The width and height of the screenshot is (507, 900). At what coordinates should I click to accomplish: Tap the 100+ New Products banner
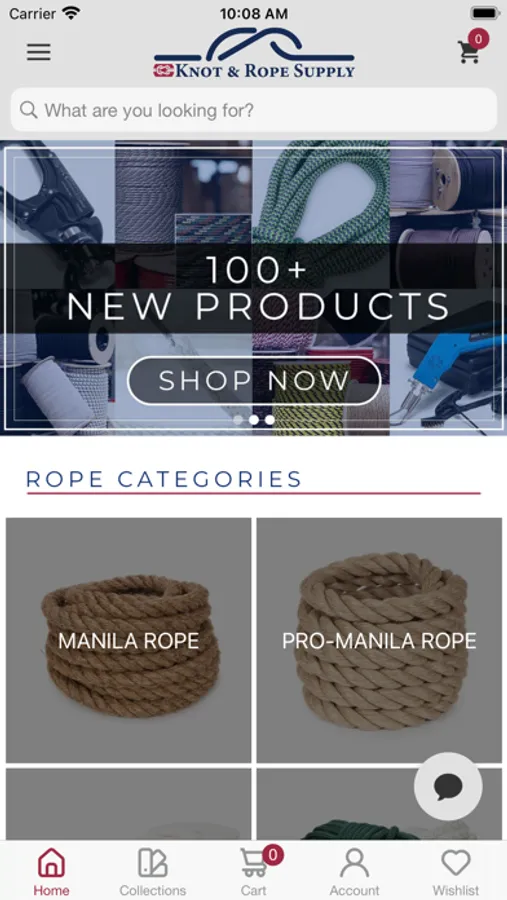pyautogui.click(x=254, y=288)
